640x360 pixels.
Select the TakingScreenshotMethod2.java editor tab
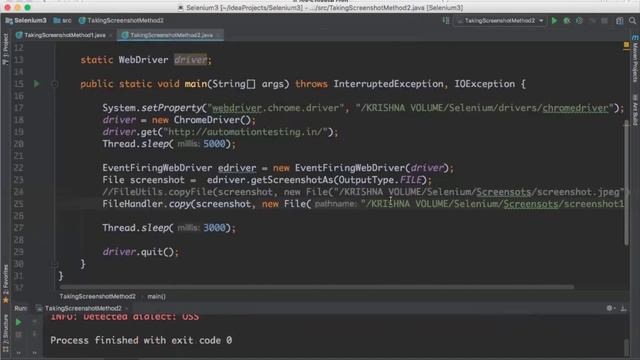171,35
